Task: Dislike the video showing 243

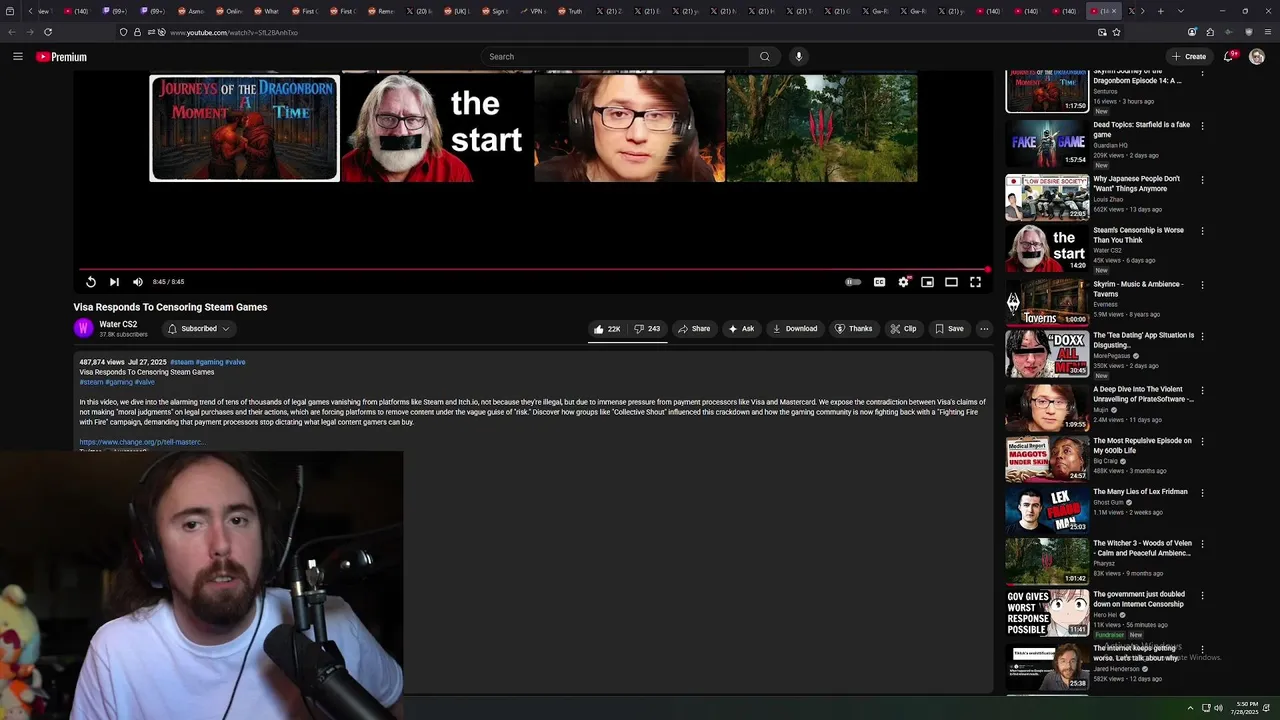Action: coord(647,329)
